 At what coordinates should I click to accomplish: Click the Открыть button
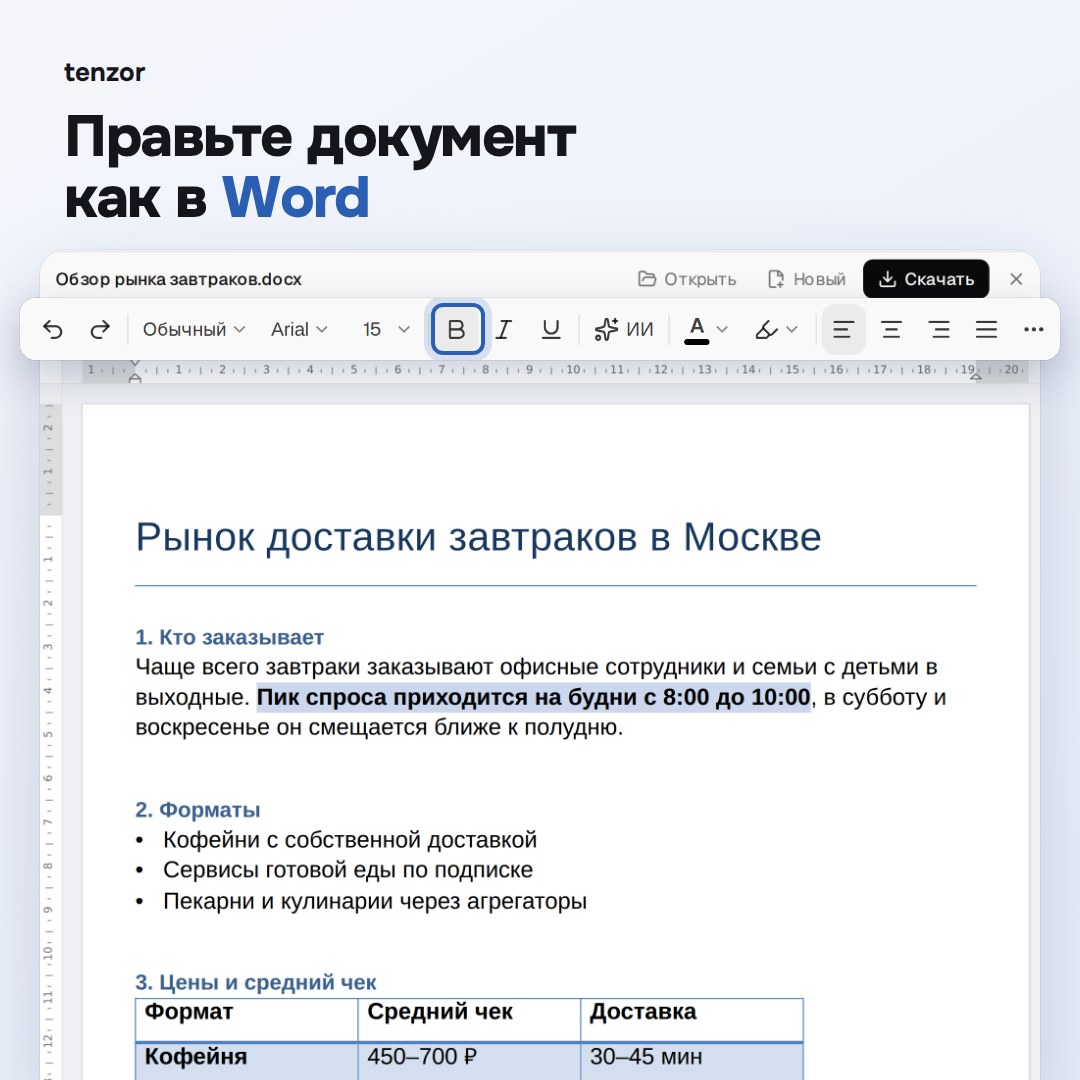(687, 279)
